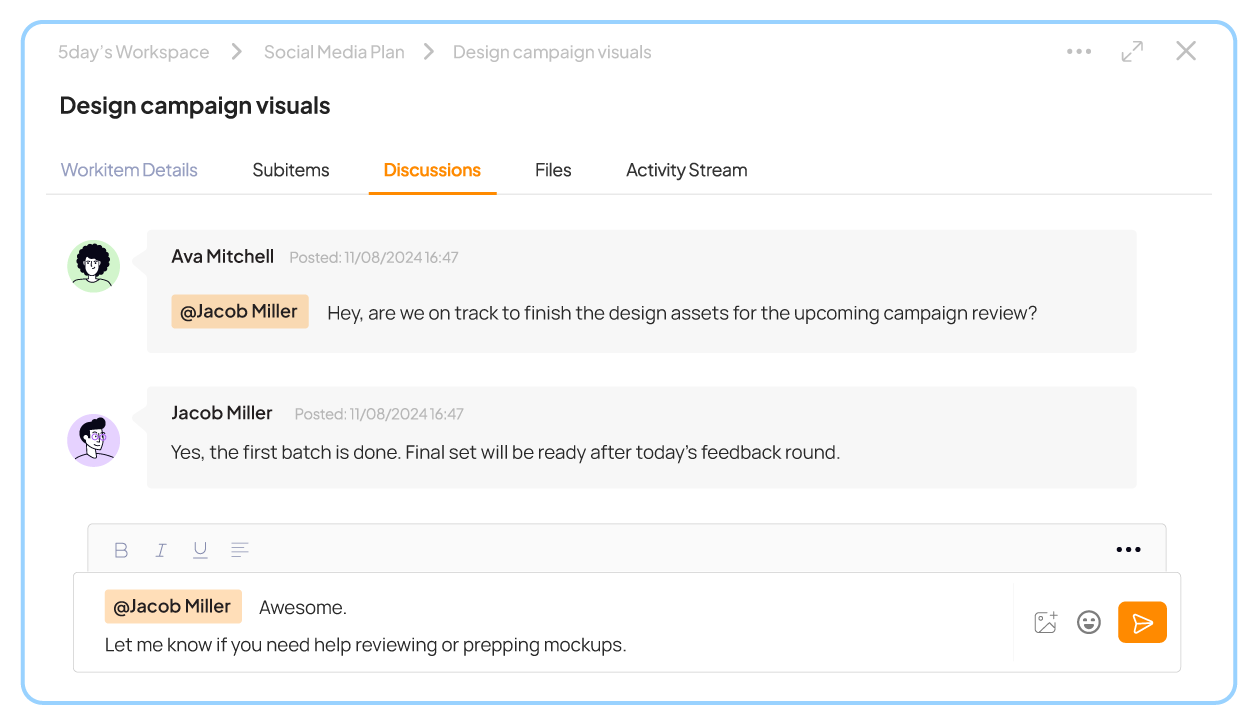Click Ava's question about design assets

click(x=682, y=313)
